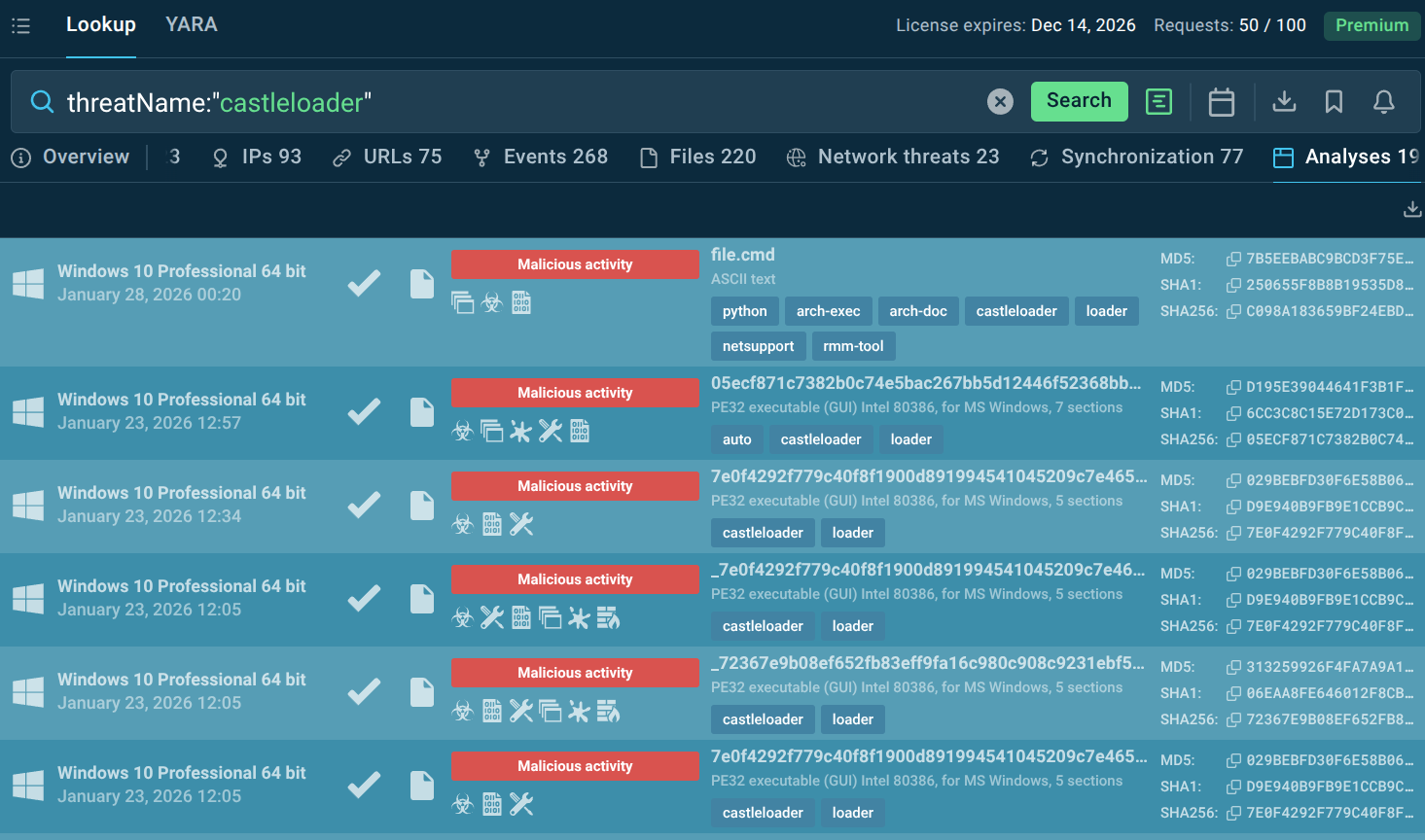
Task: Click the Premium badge
Action: click(1372, 25)
